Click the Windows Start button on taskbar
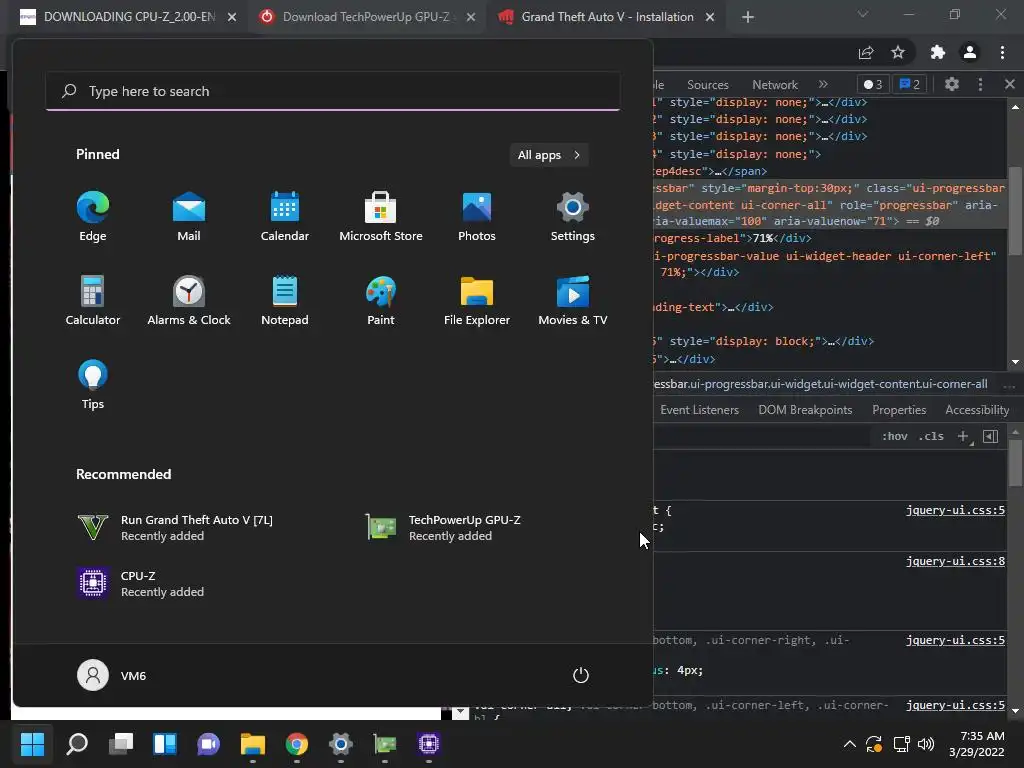Image resolution: width=1024 pixels, height=768 pixels. [32, 744]
